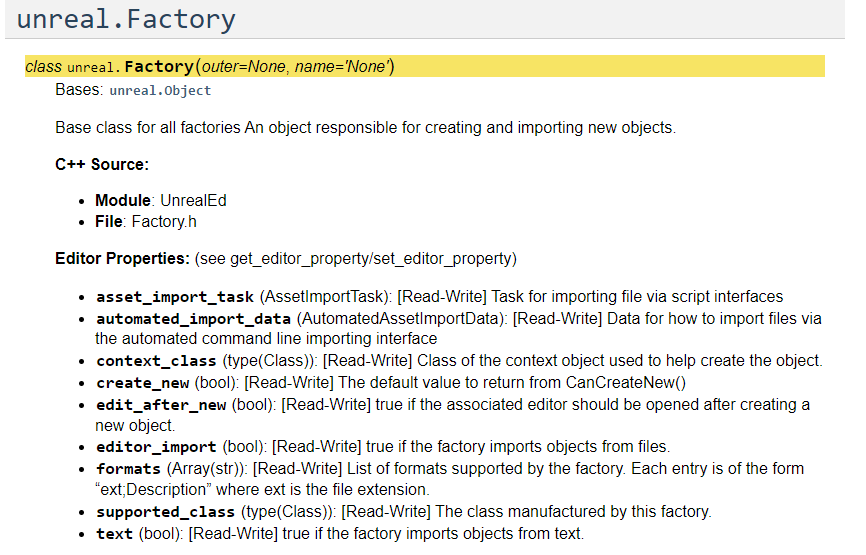
Task: Click the unreal.Factory page heading
Action: tap(126, 19)
